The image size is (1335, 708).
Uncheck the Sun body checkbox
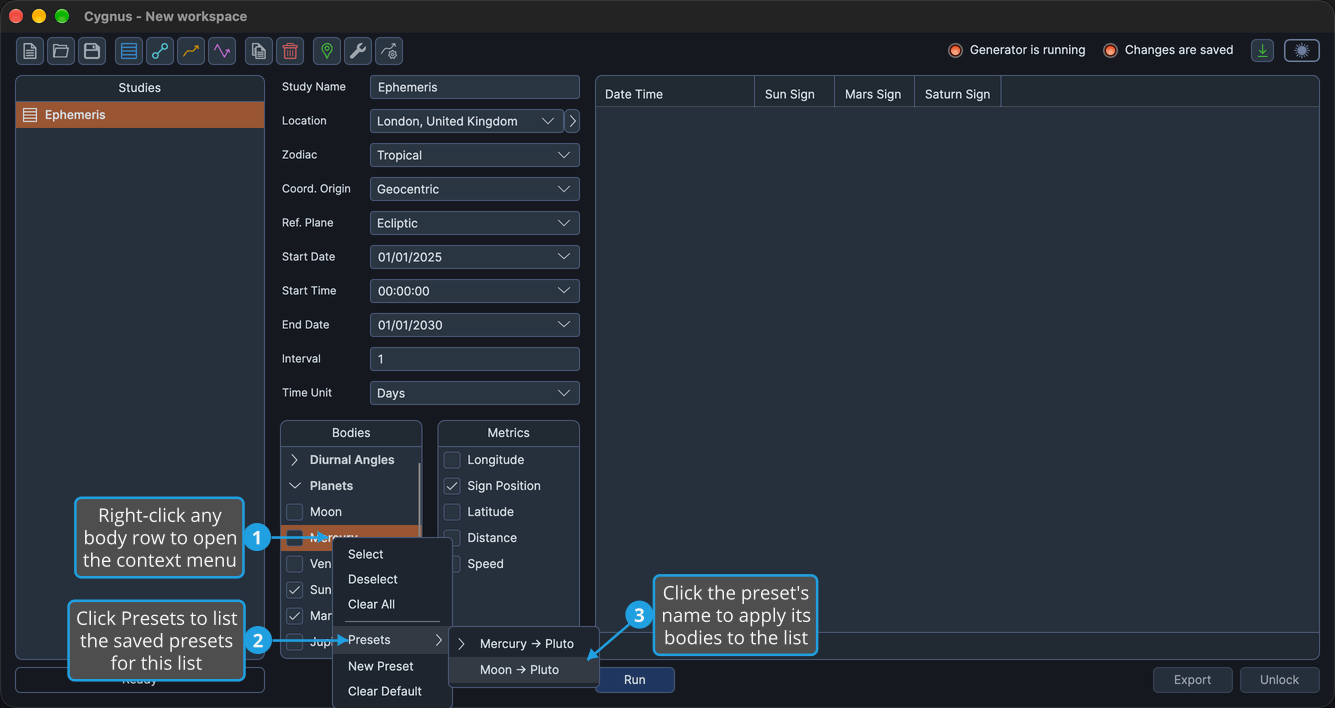[295, 590]
